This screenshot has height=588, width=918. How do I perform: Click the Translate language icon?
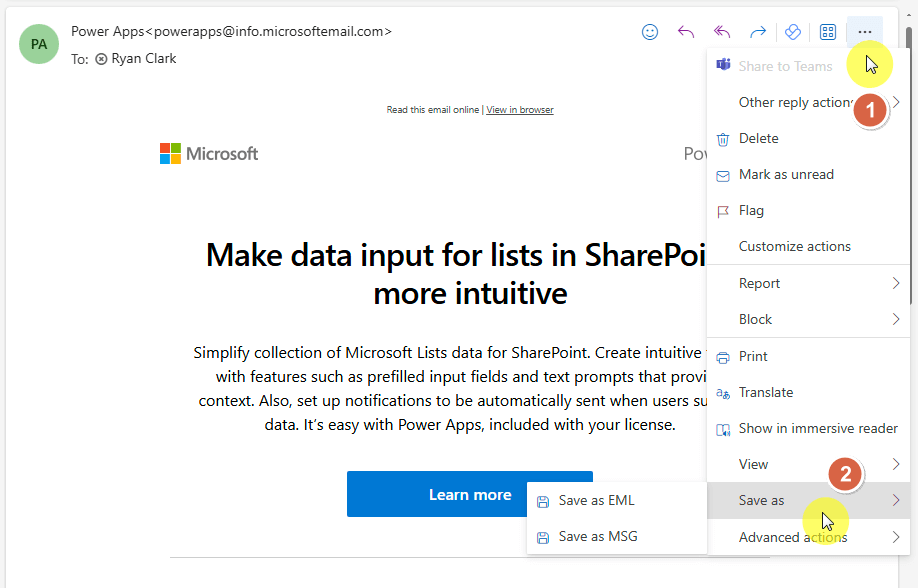[723, 394]
